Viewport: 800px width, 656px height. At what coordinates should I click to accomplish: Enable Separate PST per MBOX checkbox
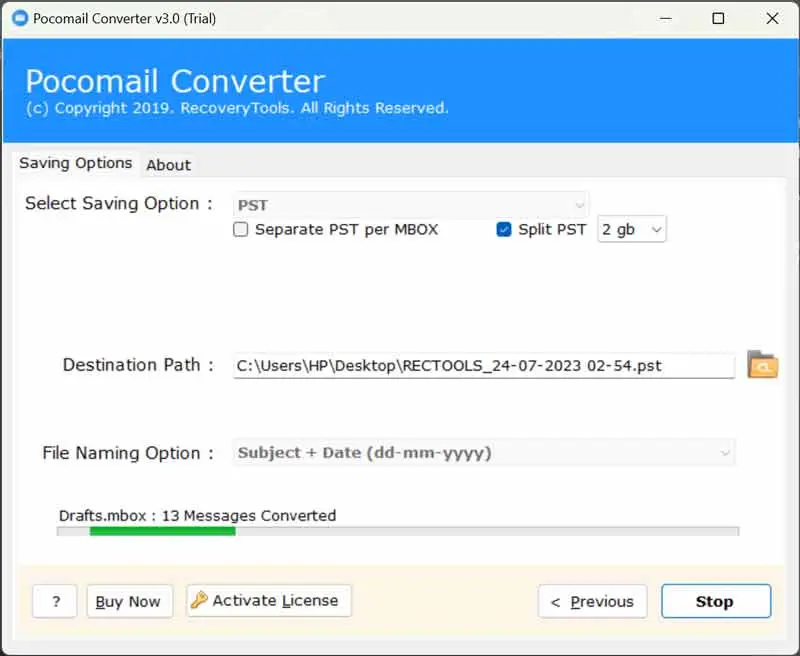241,230
